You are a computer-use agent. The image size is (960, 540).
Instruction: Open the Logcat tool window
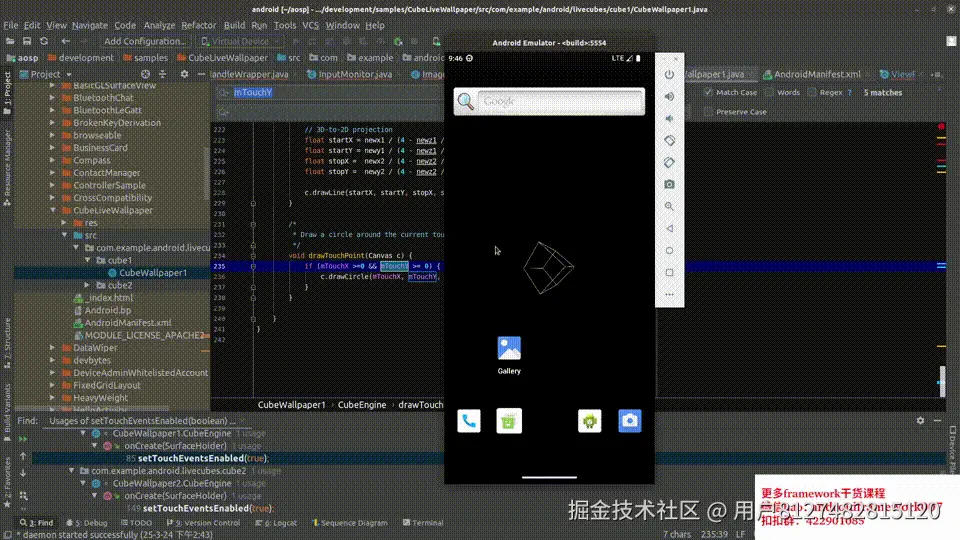pos(276,523)
